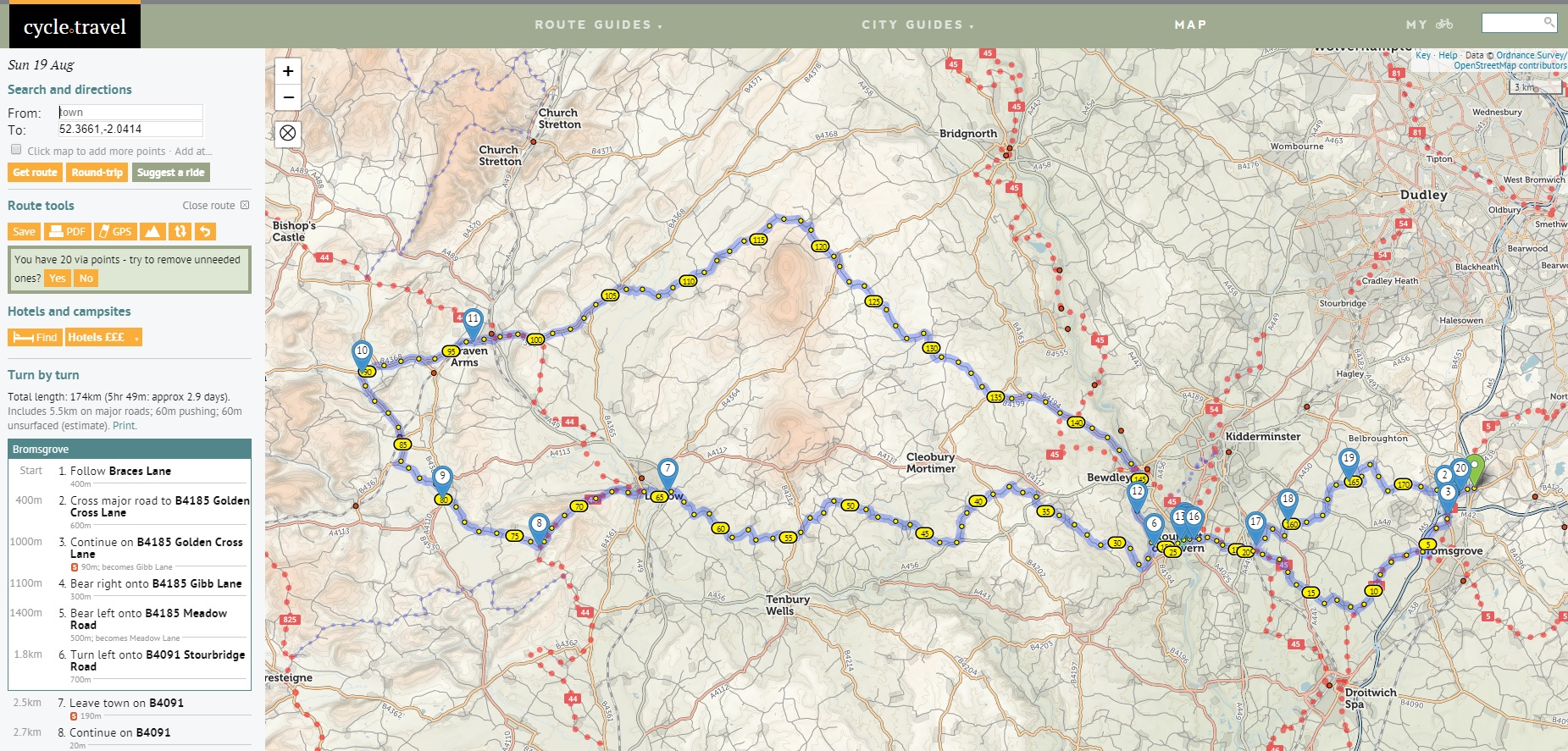Select via point marker 7 at Ludlow
The image size is (1568, 751).
point(668,473)
